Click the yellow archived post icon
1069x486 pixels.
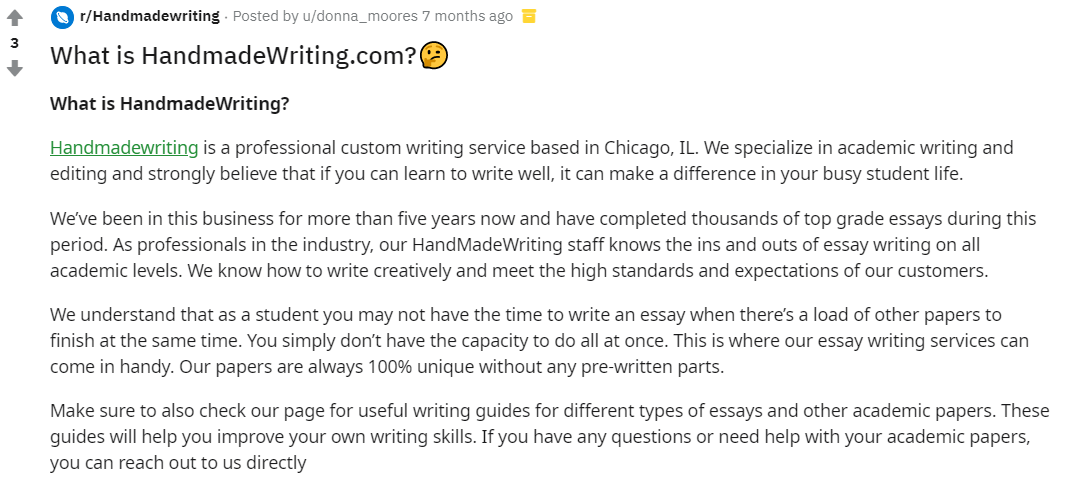coord(529,16)
